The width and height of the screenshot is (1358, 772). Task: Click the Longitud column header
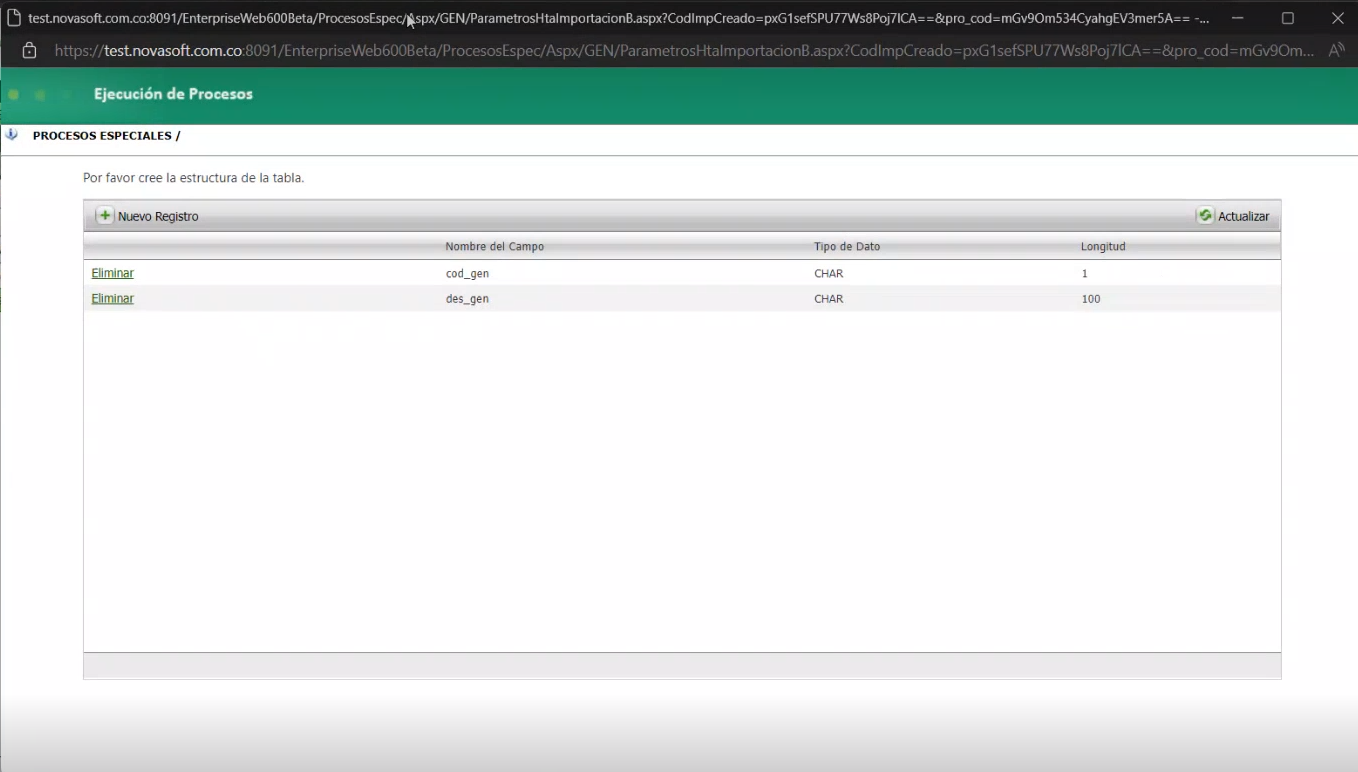tap(1103, 246)
